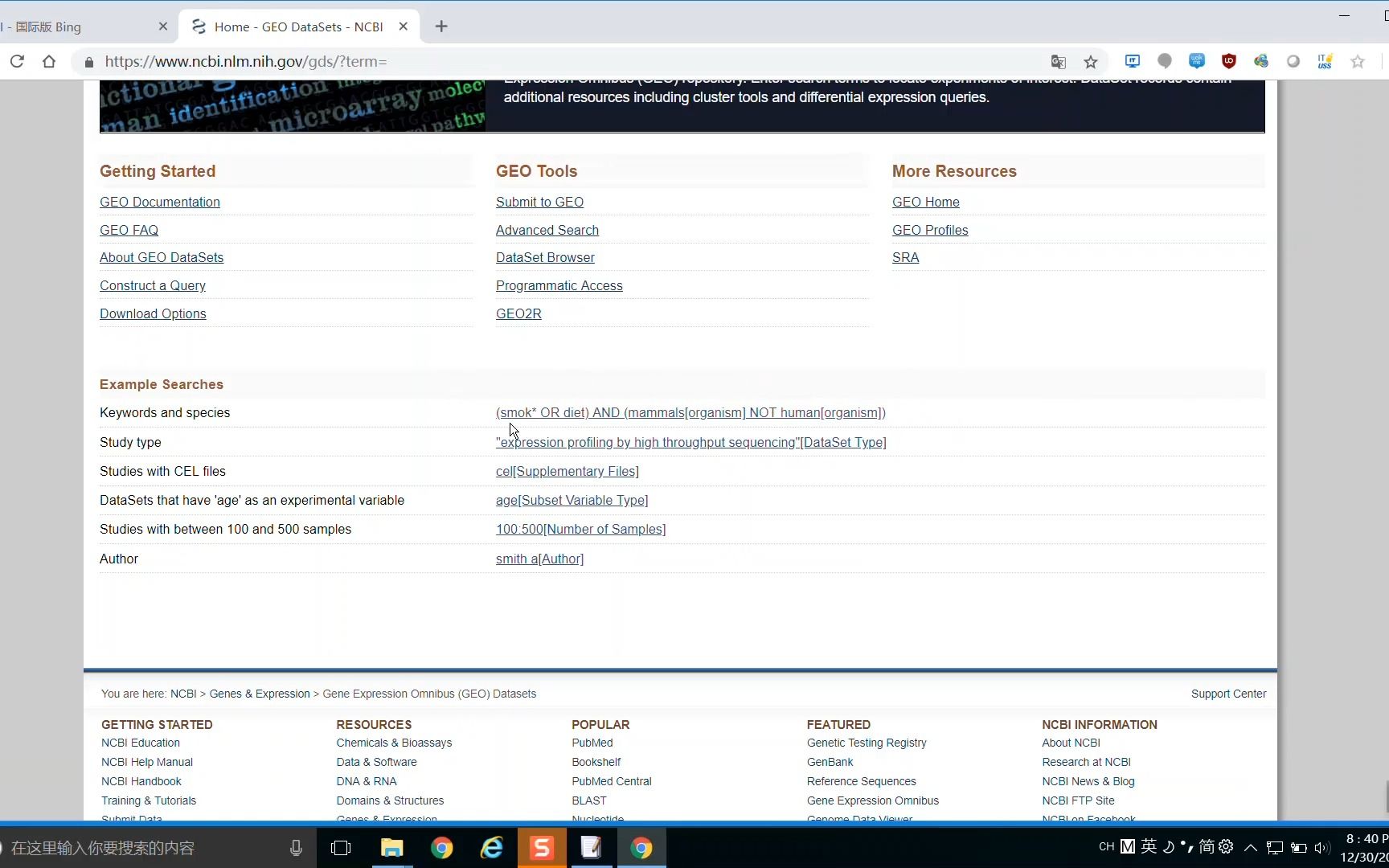This screenshot has width=1389, height=868.
Task: Open the uBlock Origin shield extension
Action: (1229, 61)
